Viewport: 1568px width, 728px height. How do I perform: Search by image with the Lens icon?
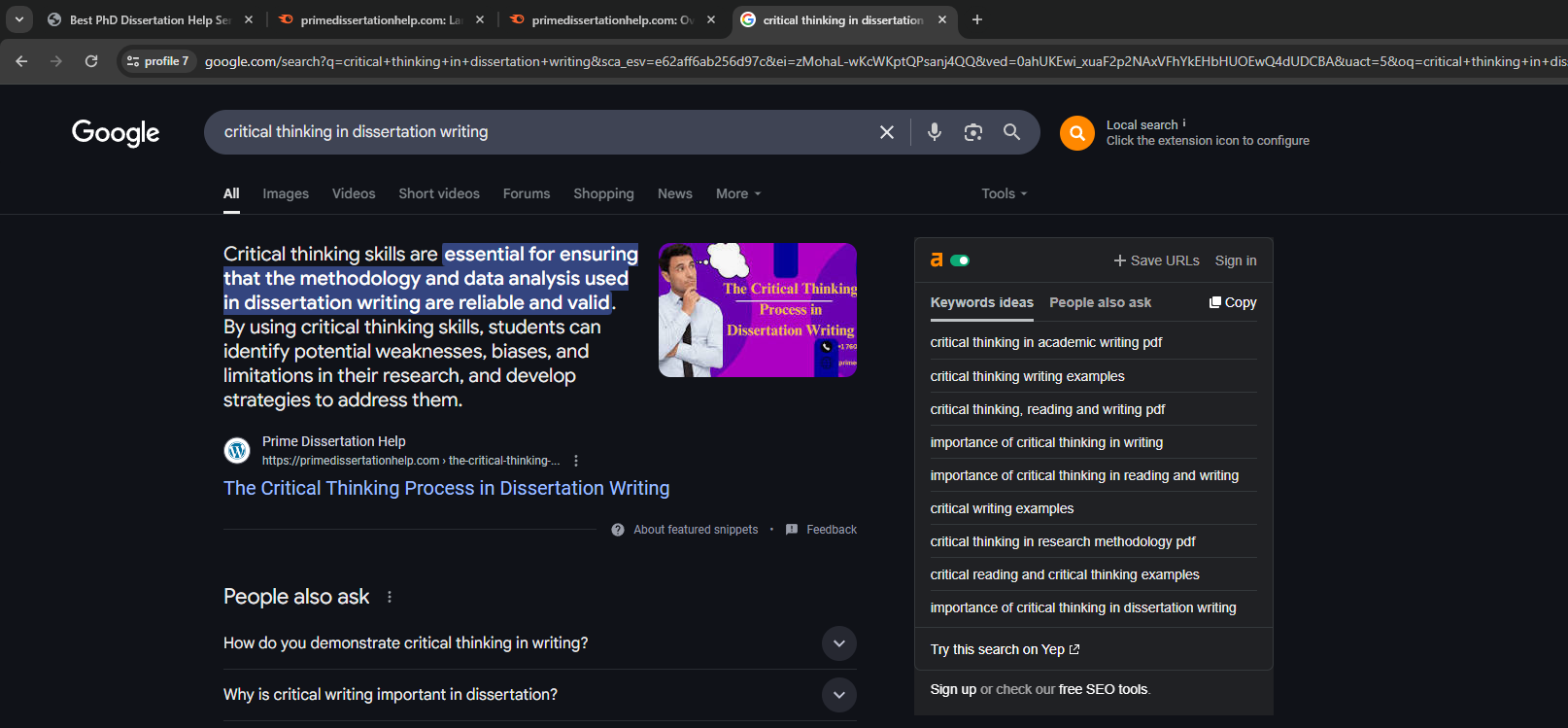point(973,132)
